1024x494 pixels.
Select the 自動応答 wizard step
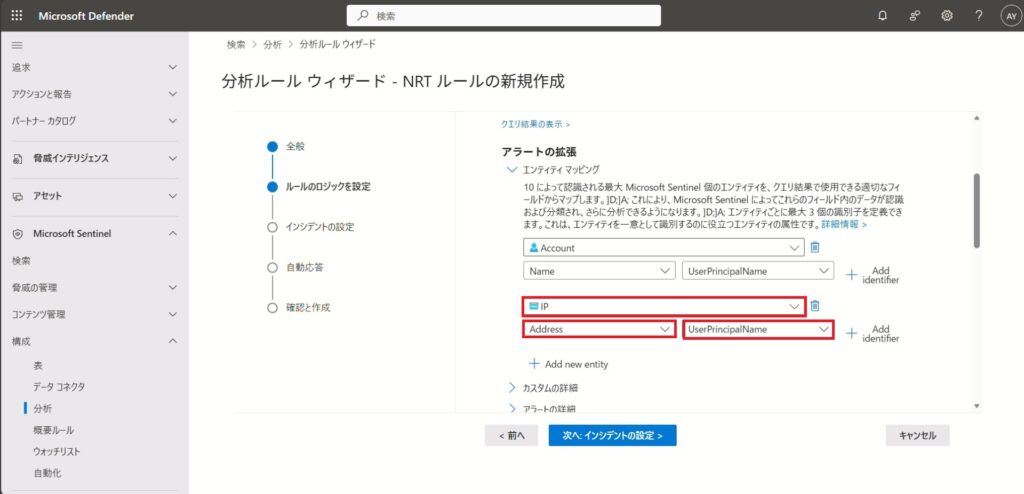[304, 268]
